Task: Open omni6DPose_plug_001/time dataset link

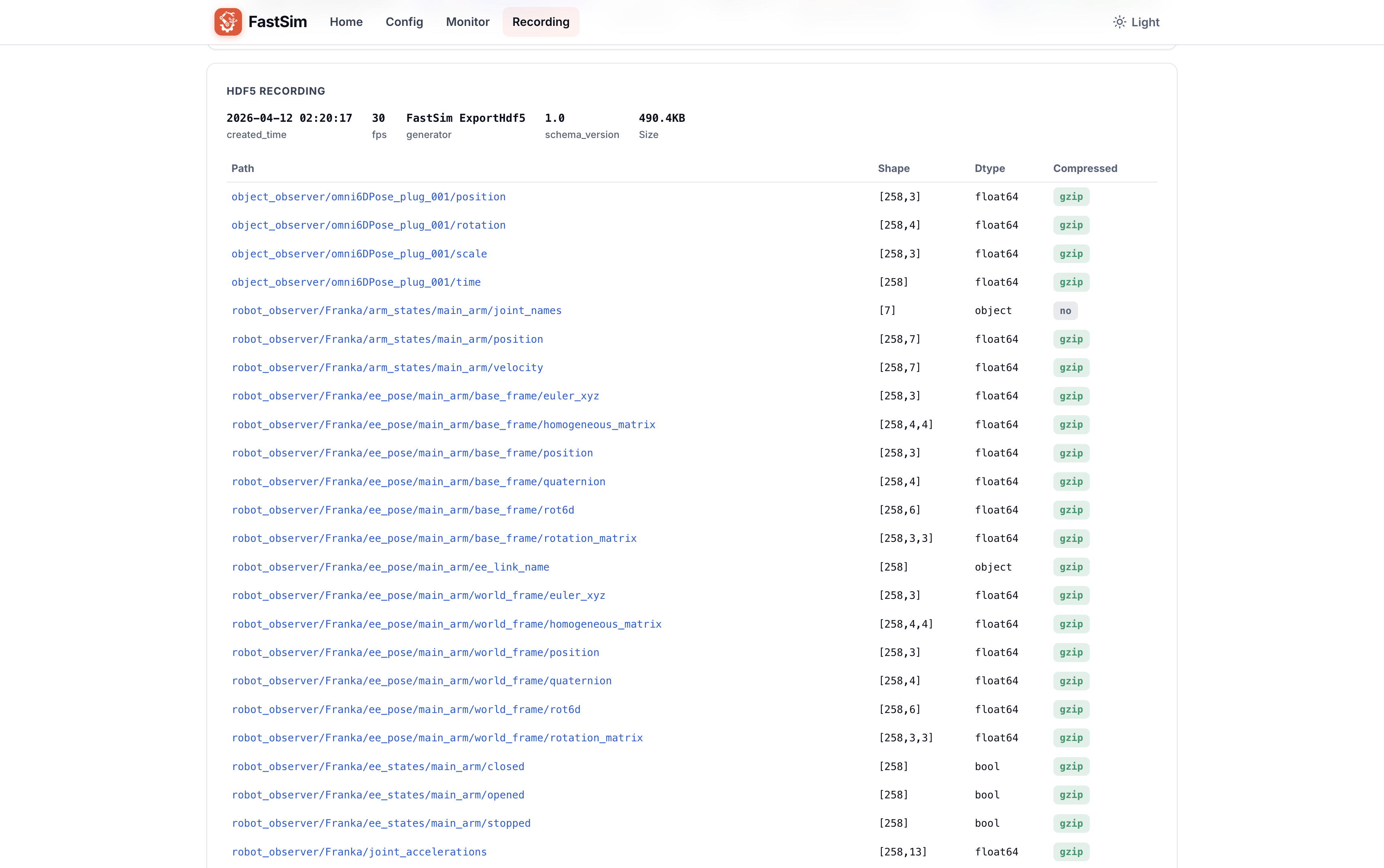Action: pyautogui.click(x=356, y=282)
